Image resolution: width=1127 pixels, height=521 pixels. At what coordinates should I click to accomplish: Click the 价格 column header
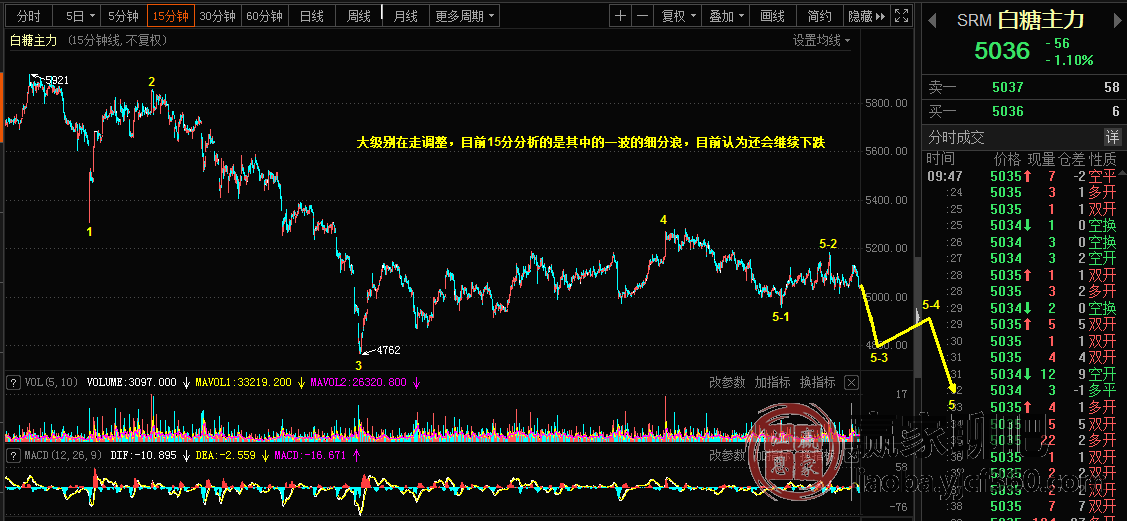click(x=1007, y=159)
